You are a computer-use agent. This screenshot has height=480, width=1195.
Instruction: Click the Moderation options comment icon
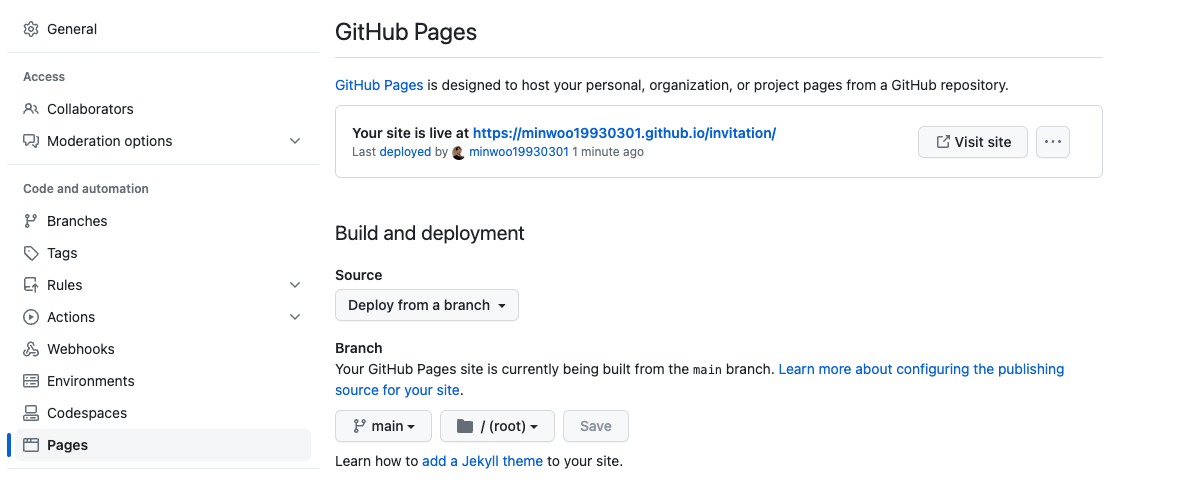click(30, 141)
